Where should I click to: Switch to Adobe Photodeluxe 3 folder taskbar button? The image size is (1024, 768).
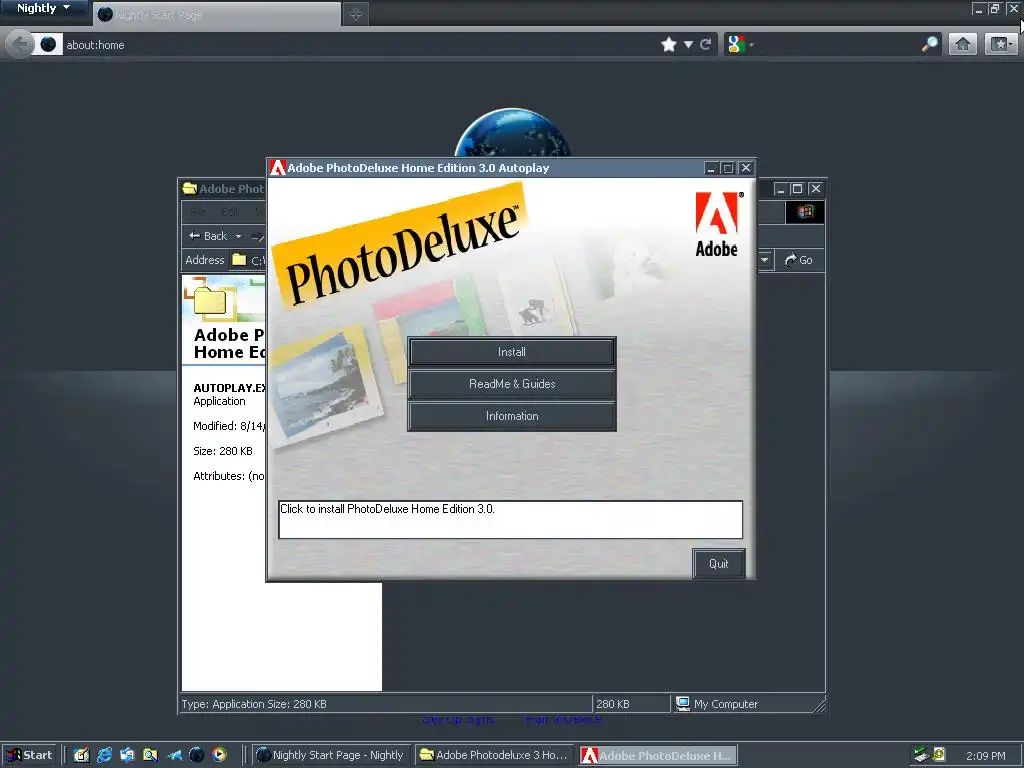[x=494, y=755]
